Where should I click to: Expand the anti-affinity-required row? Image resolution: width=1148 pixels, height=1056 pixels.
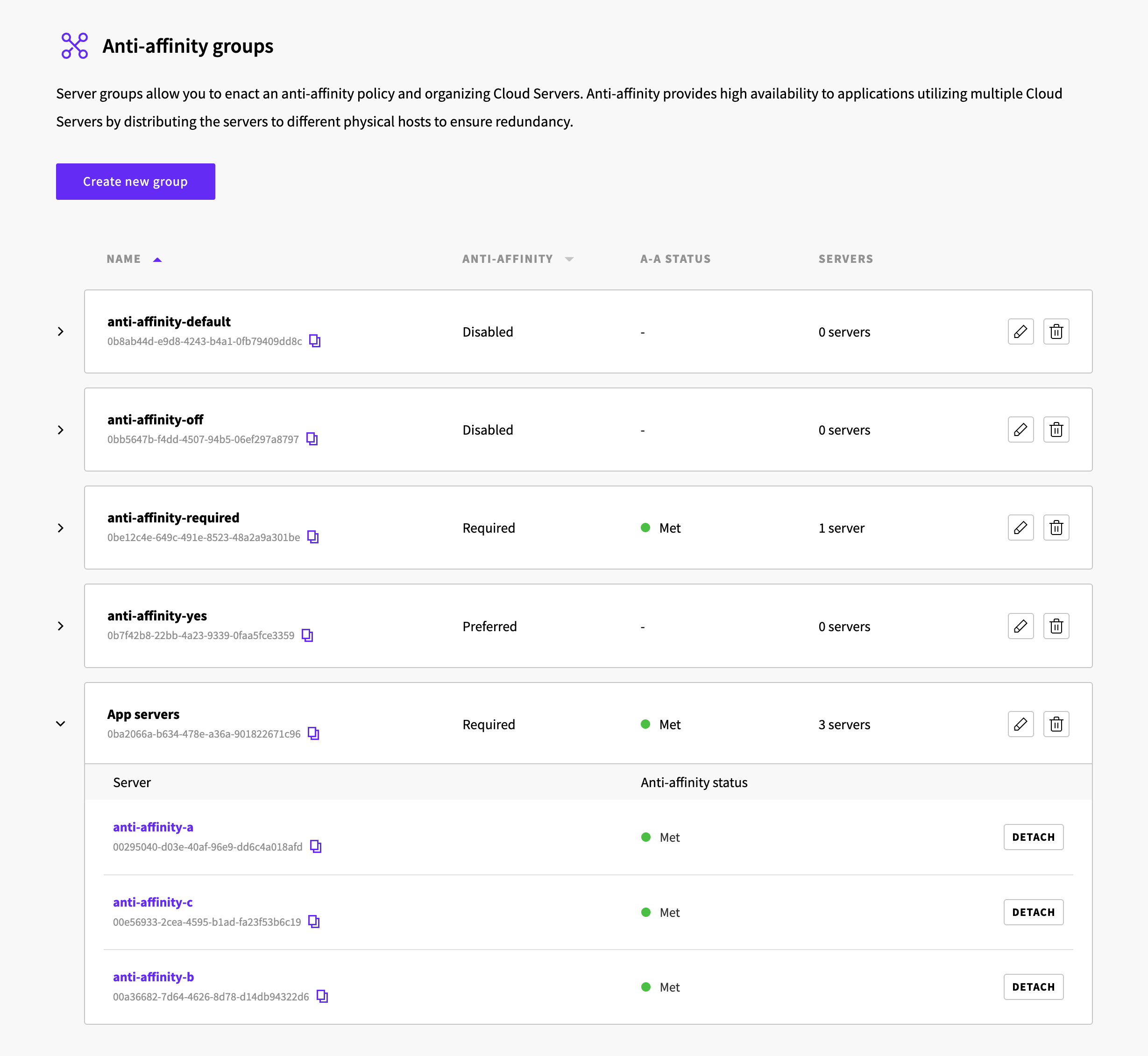click(x=61, y=528)
